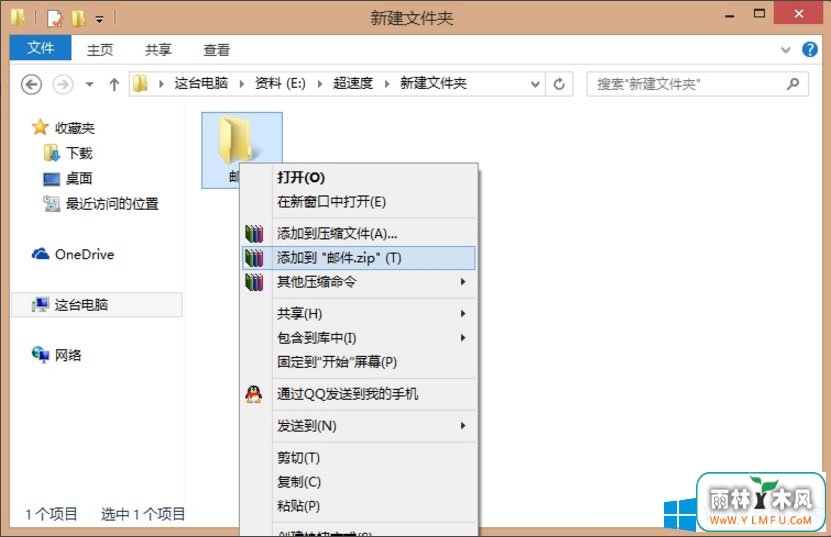The height and width of the screenshot is (537, 831).
Task: Refresh the current folder view
Action: click(x=559, y=84)
